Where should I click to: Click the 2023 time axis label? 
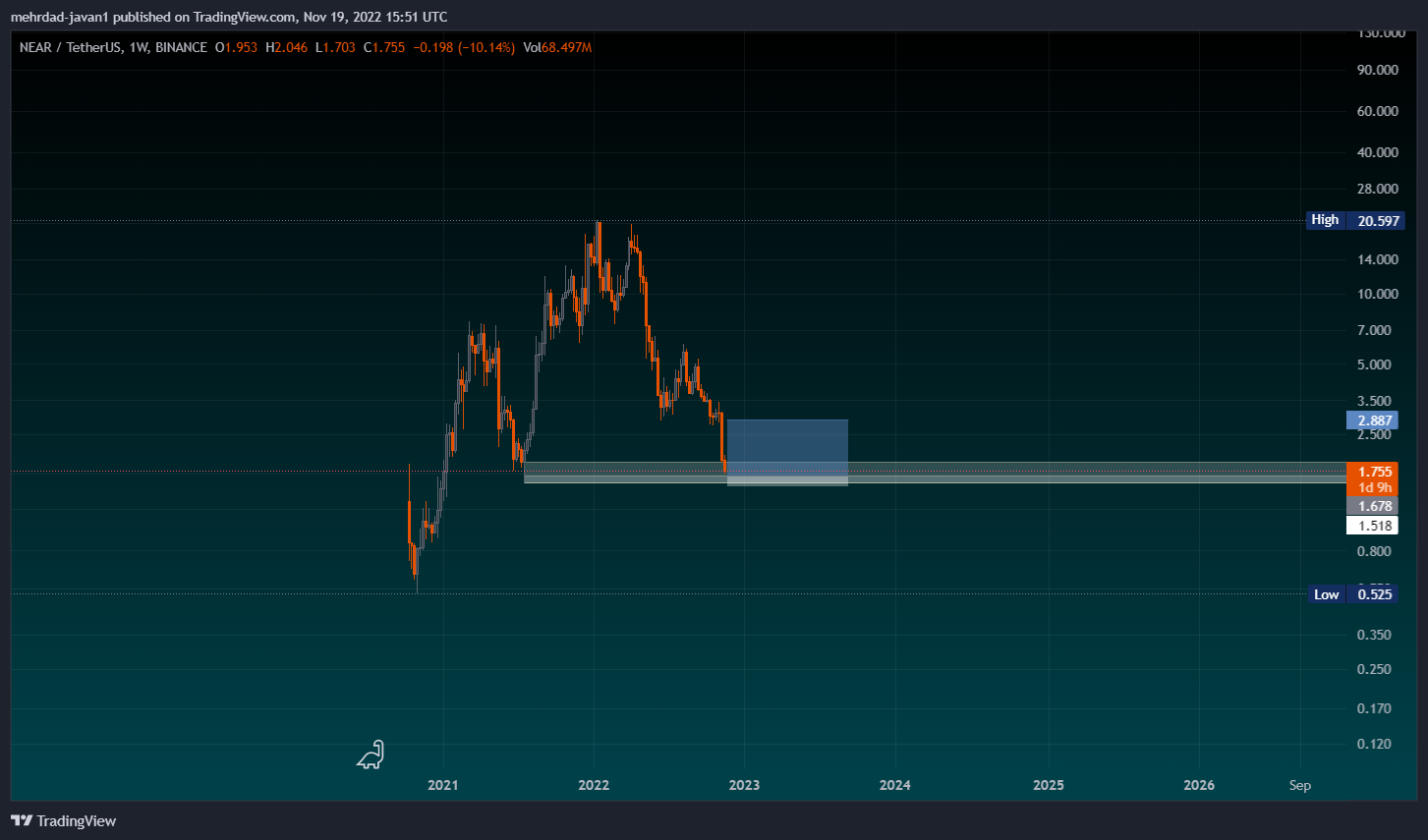(744, 785)
